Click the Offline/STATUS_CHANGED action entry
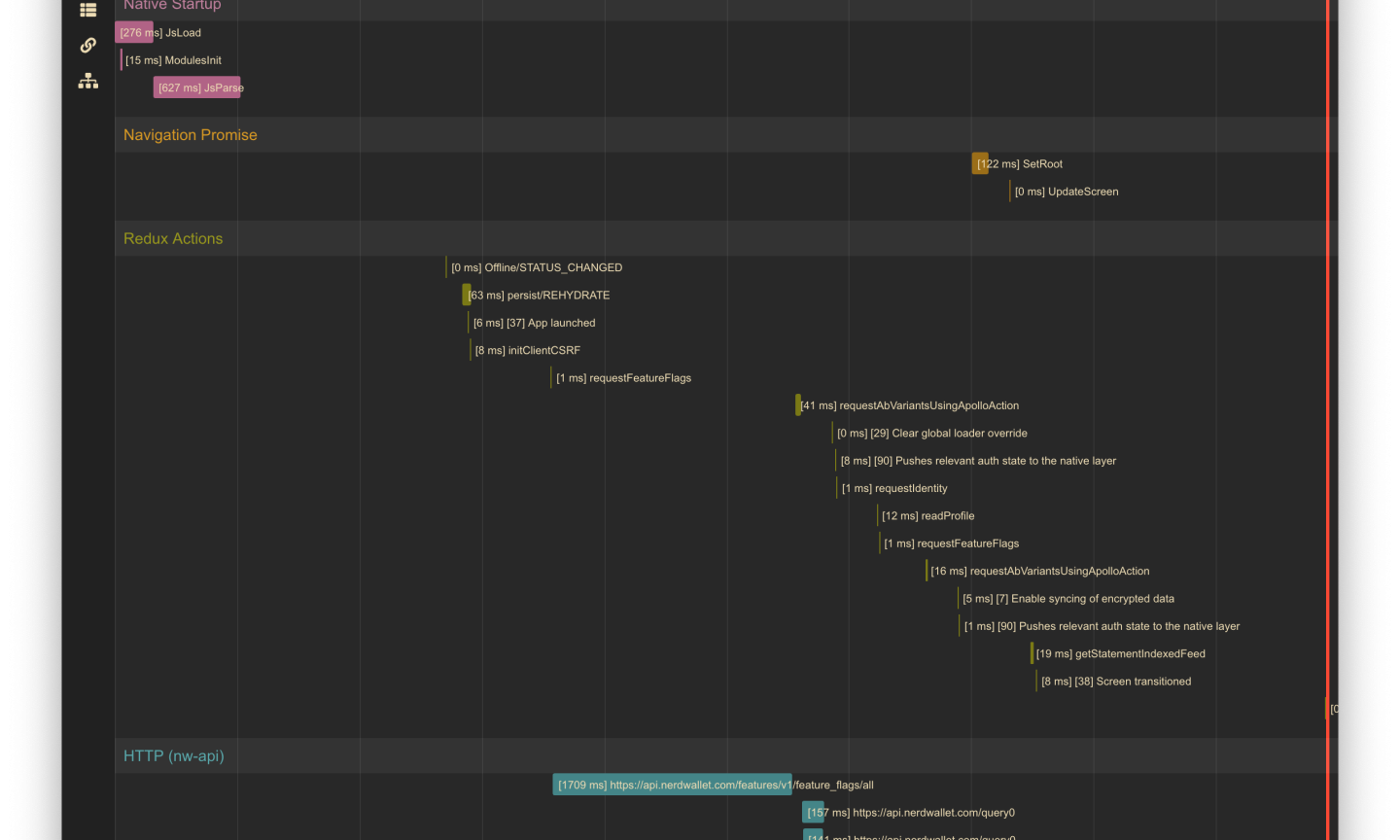 (x=536, y=268)
